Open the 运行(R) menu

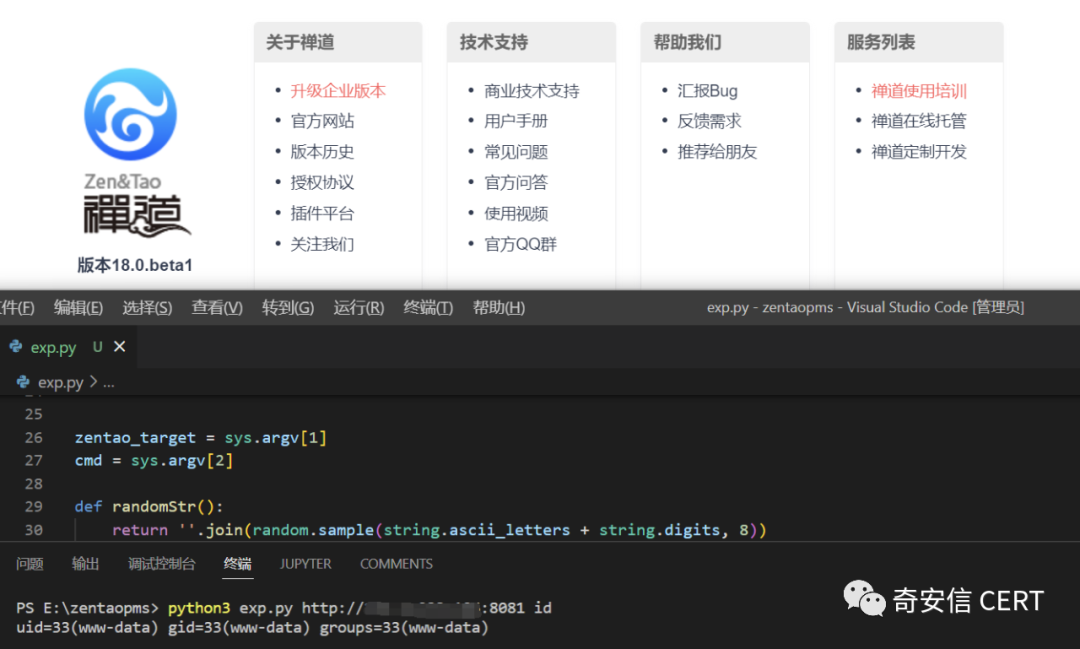point(359,307)
